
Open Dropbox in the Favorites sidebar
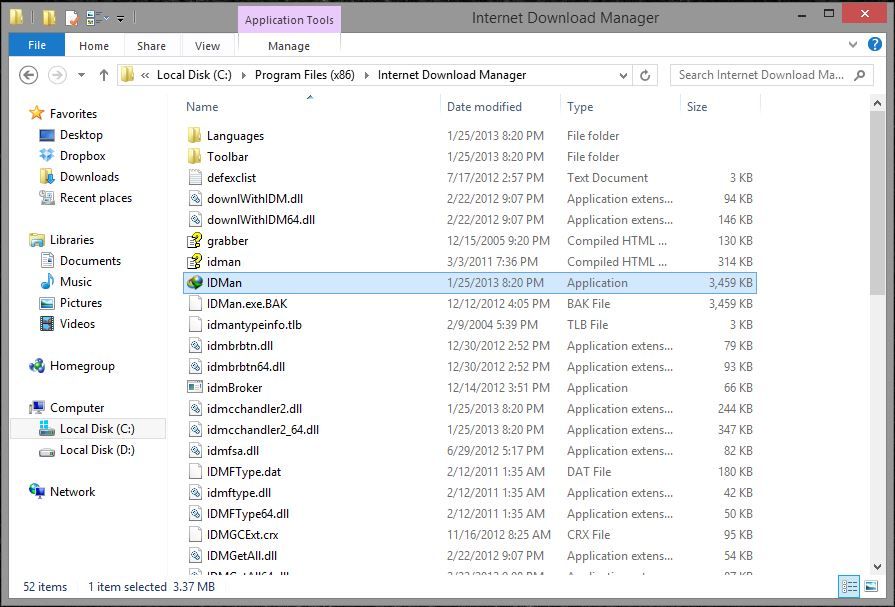coord(72,156)
